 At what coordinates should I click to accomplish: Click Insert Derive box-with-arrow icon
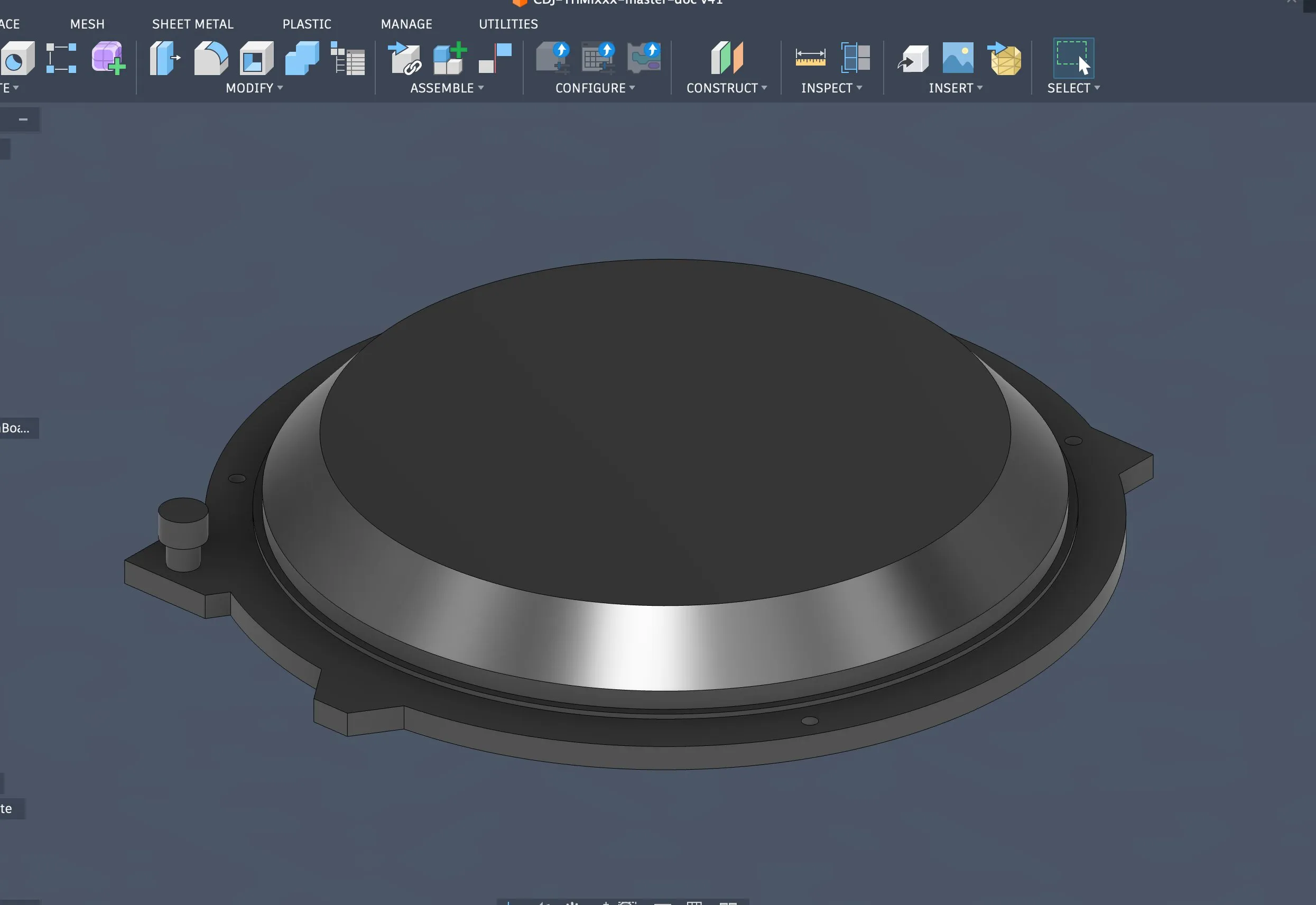[913, 59]
